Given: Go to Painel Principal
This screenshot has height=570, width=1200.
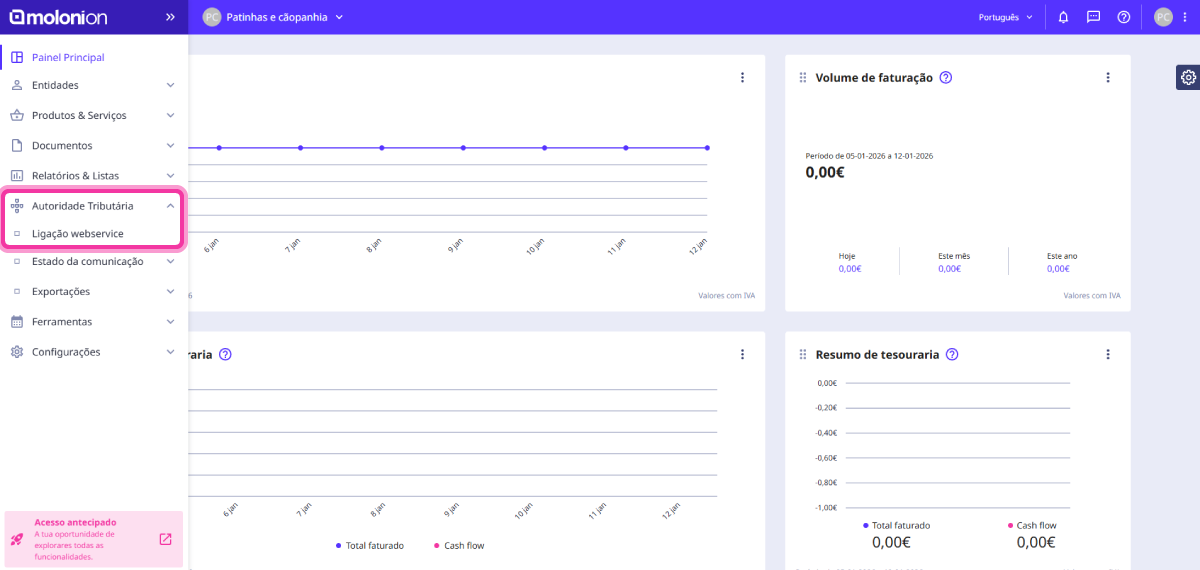Looking at the screenshot, I should pyautogui.click(x=68, y=57).
